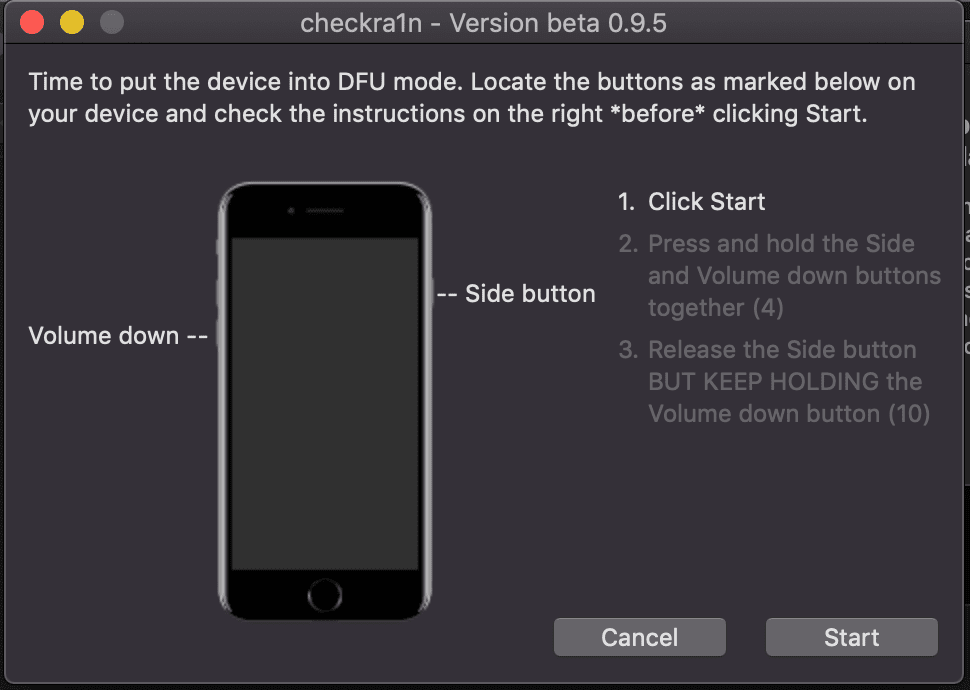Click the window title 'checkra1n - Version beta 0.9.5'
Viewport: 970px width, 690px height.
coord(483,24)
